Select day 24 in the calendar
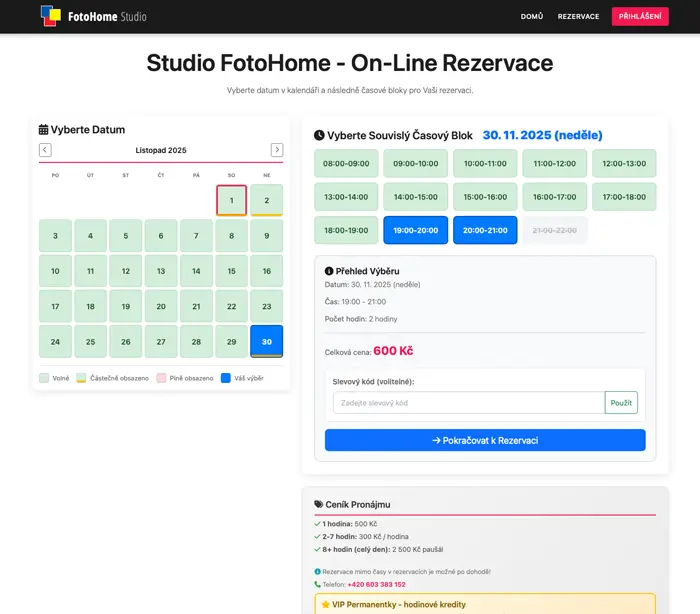Image resolution: width=700 pixels, height=614 pixels. (55, 341)
